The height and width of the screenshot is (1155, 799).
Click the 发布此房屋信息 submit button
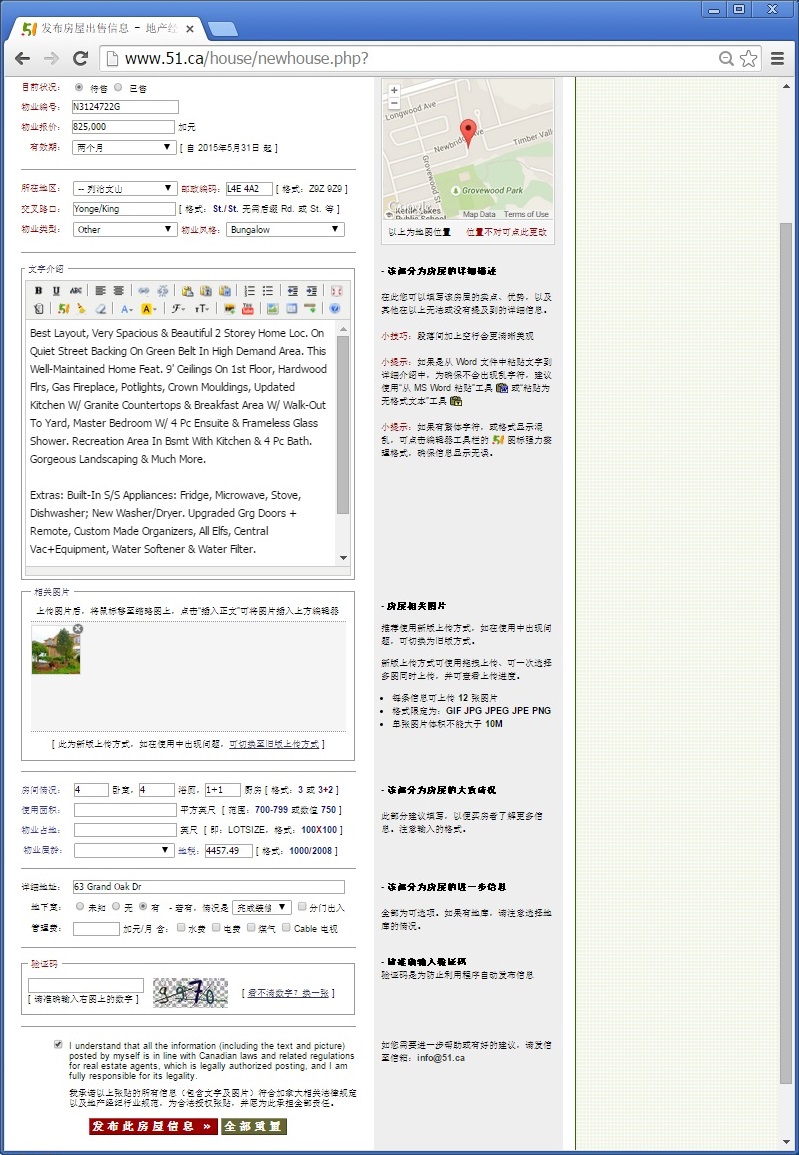click(x=152, y=1126)
